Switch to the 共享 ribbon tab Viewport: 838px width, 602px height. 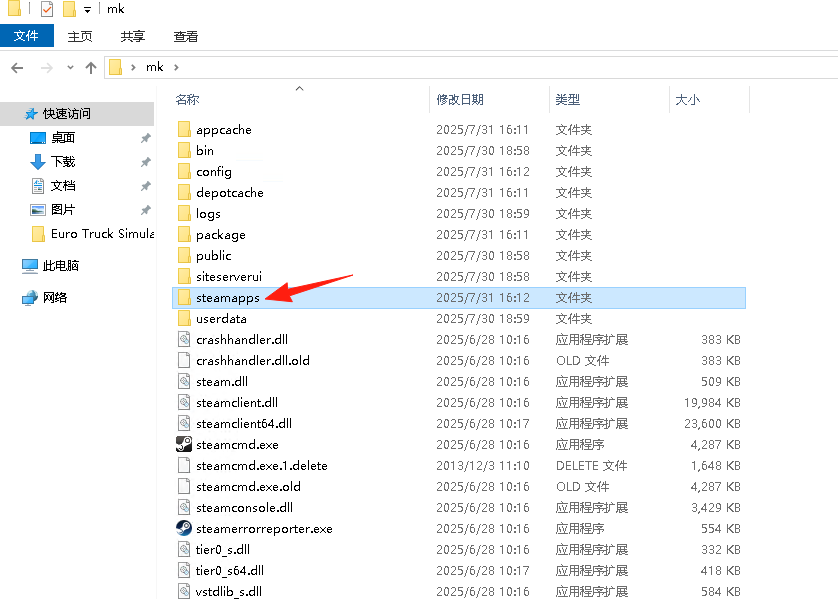point(133,36)
